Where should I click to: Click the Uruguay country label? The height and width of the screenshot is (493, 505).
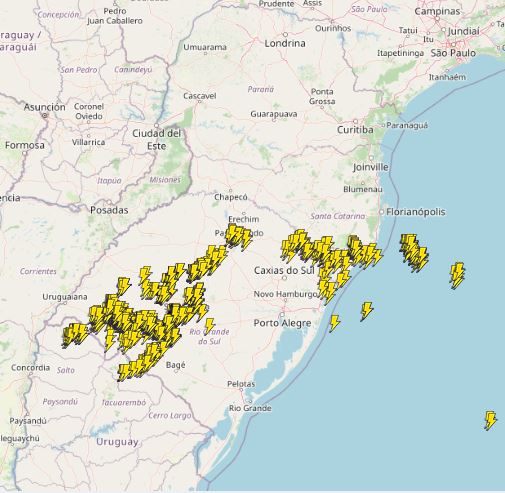[117, 442]
